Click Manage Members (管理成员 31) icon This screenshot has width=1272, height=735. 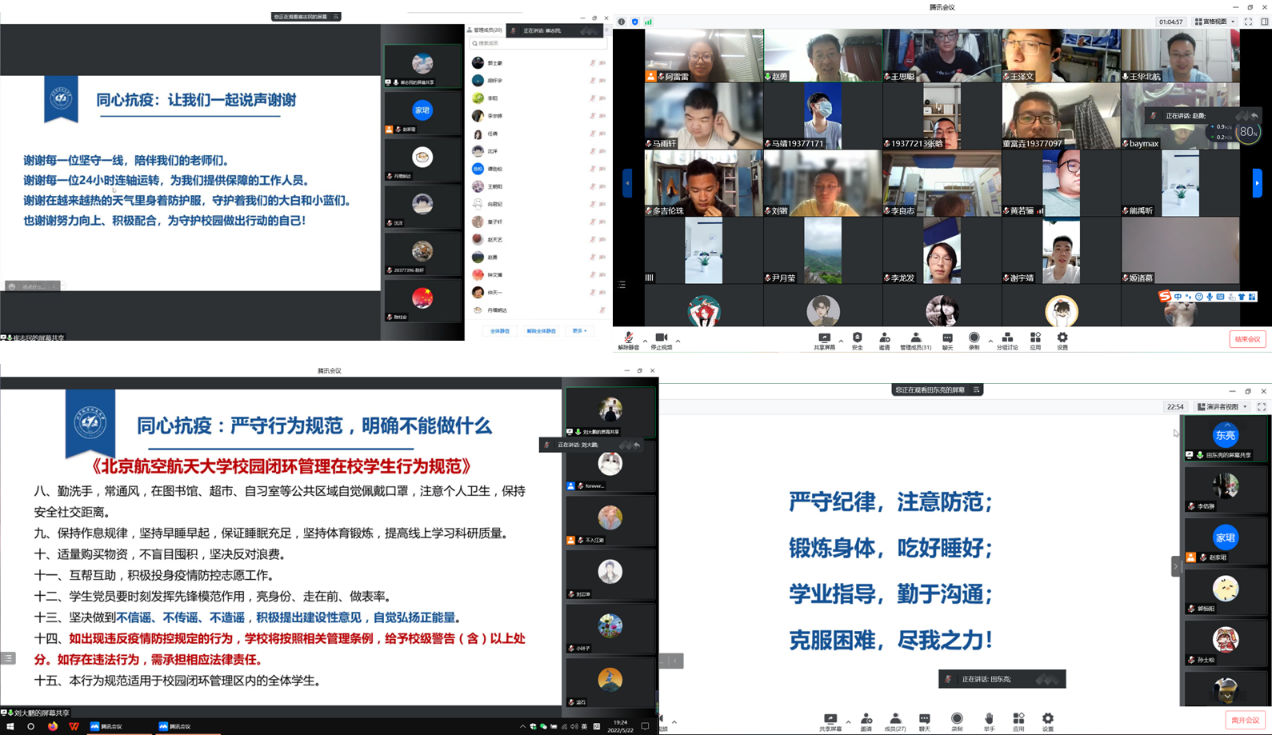[x=915, y=339]
